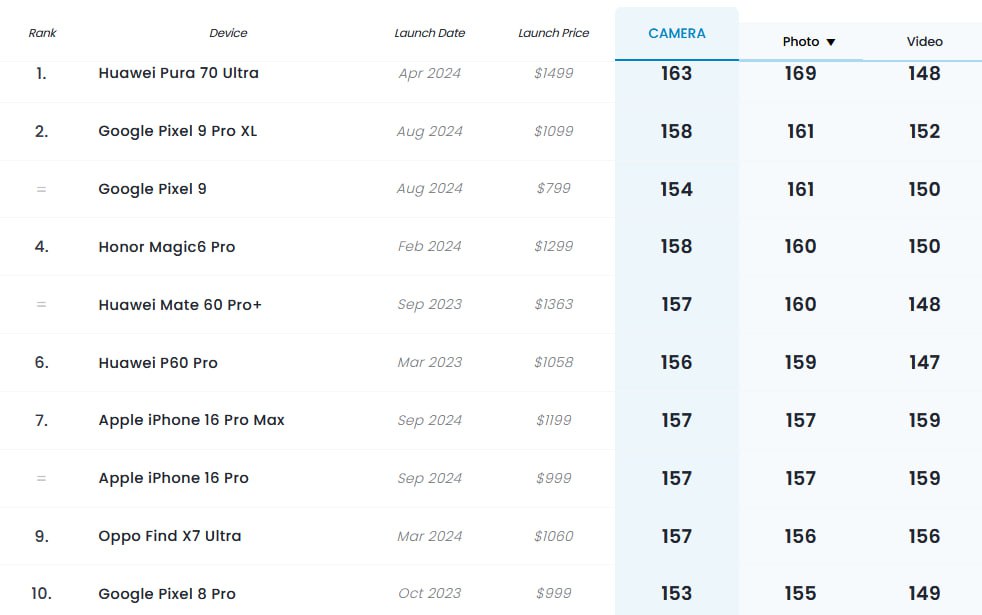Select the CAMERA tab

676,34
